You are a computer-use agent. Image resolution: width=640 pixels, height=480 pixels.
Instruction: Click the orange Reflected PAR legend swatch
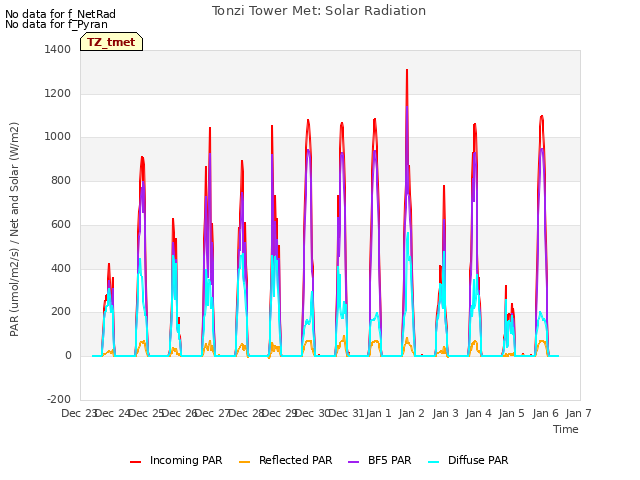click(x=244, y=462)
